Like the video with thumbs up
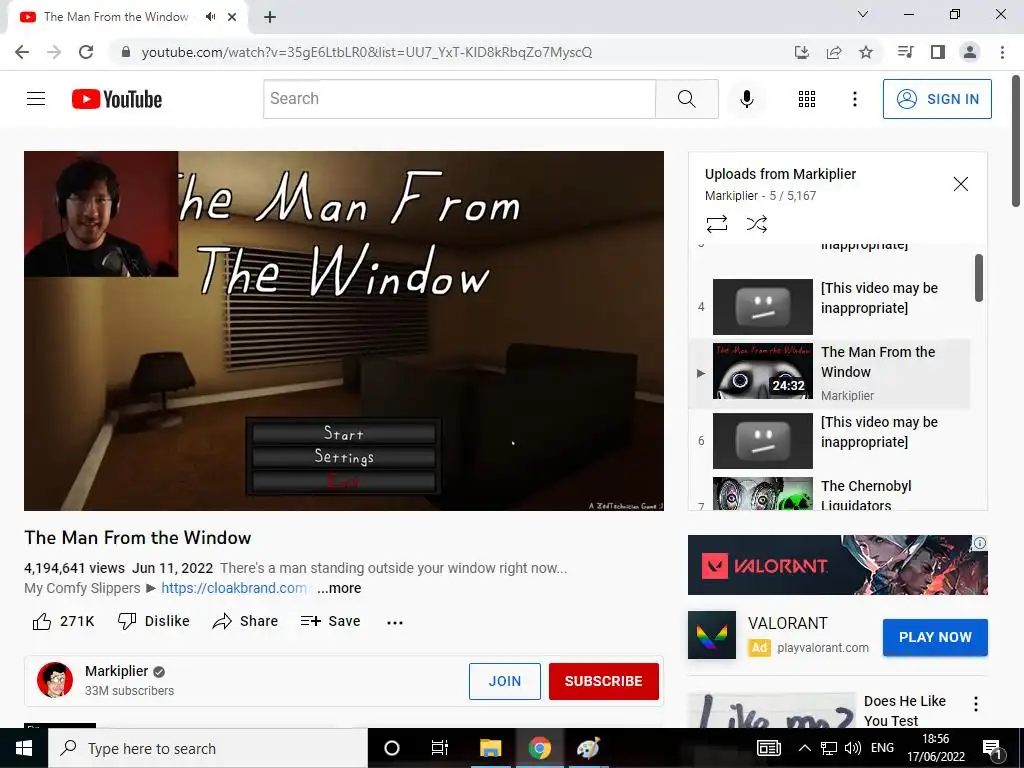 coord(63,621)
